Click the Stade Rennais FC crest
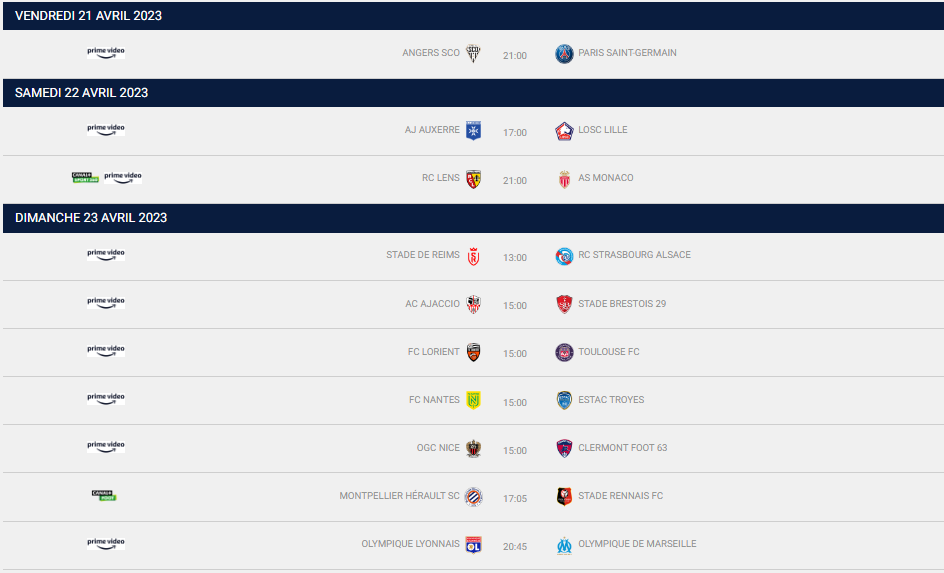944x573 pixels. click(565, 496)
